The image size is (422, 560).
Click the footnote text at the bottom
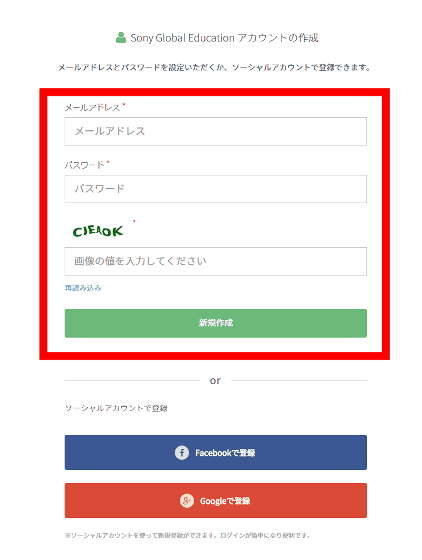tap(187, 535)
